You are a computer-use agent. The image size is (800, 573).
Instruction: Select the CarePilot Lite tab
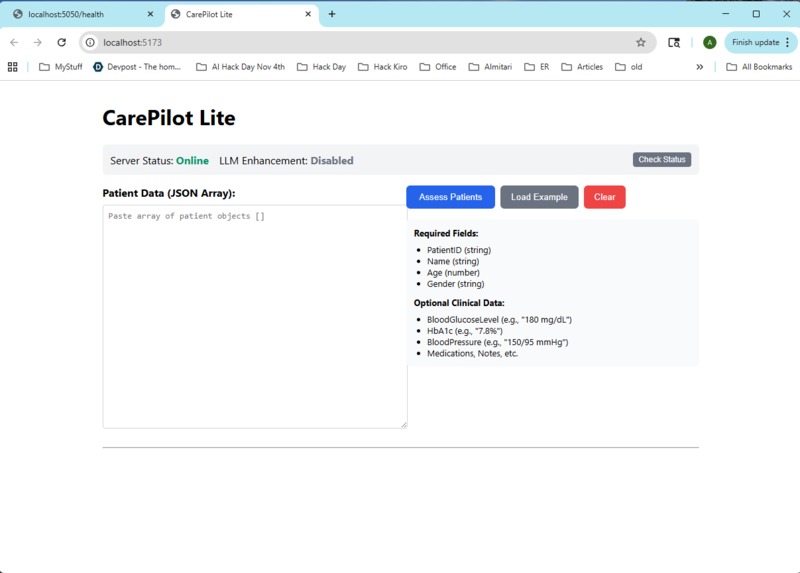(241, 14)
